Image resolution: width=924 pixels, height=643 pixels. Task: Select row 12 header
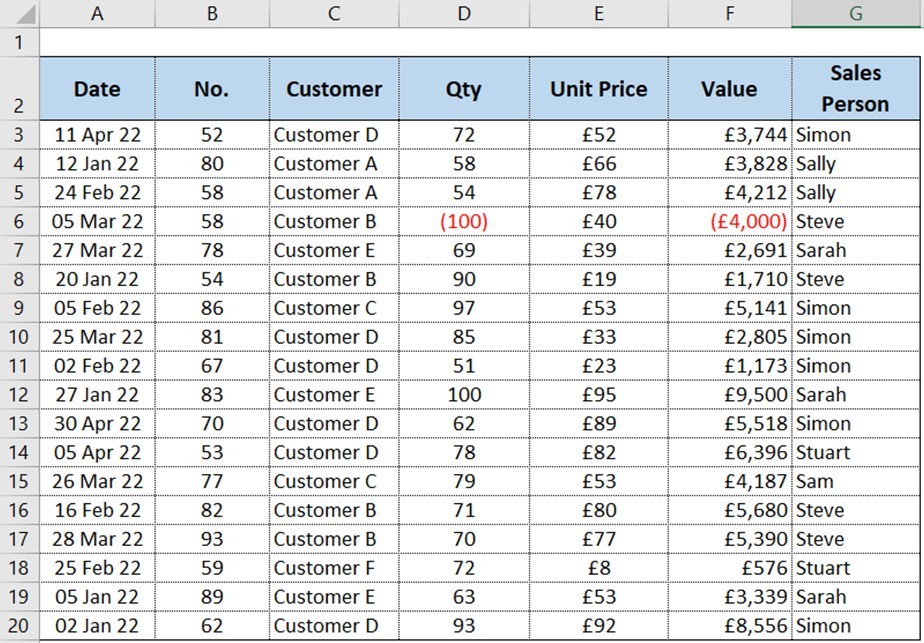(x=20, y=395)
